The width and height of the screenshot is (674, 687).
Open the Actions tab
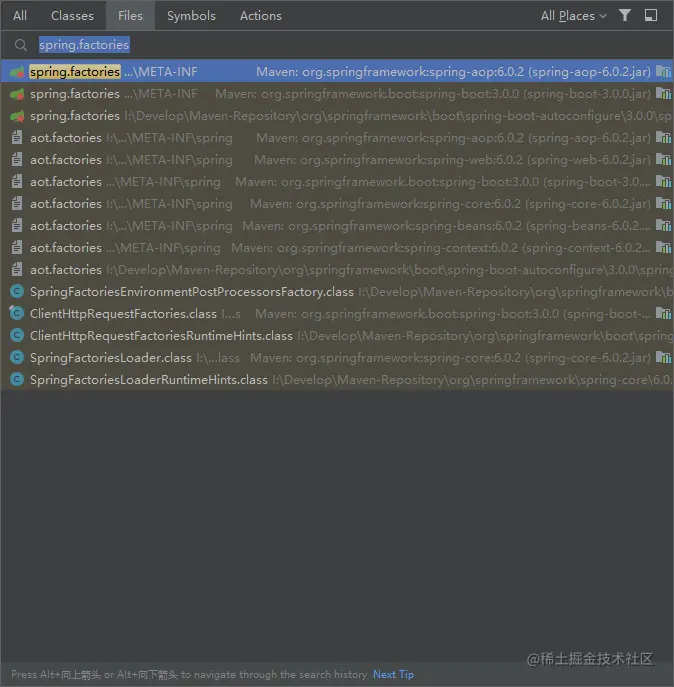point(260,16)
